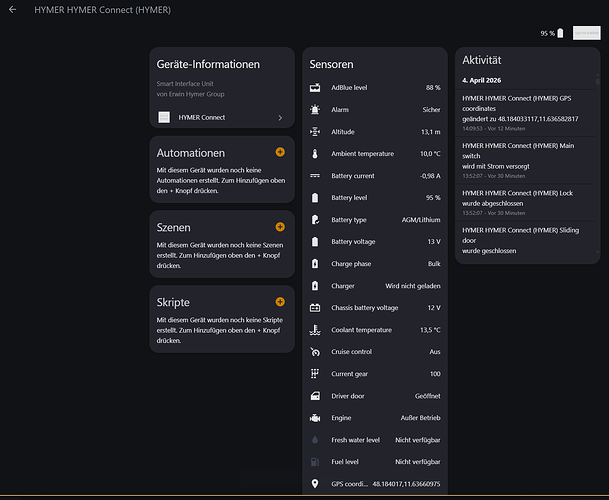Click the Engine sensor icon
The width and height of the screenshot is (609, 500).
(x=315, y=418)
